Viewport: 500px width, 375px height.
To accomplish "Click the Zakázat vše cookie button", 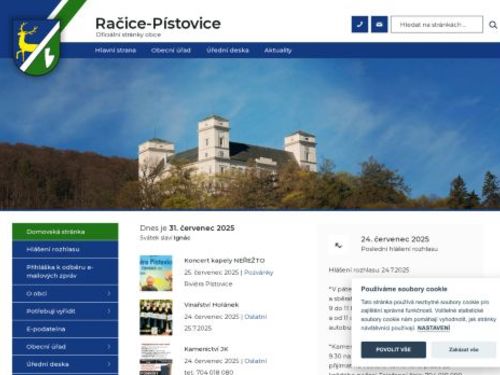I will point(464,350).
